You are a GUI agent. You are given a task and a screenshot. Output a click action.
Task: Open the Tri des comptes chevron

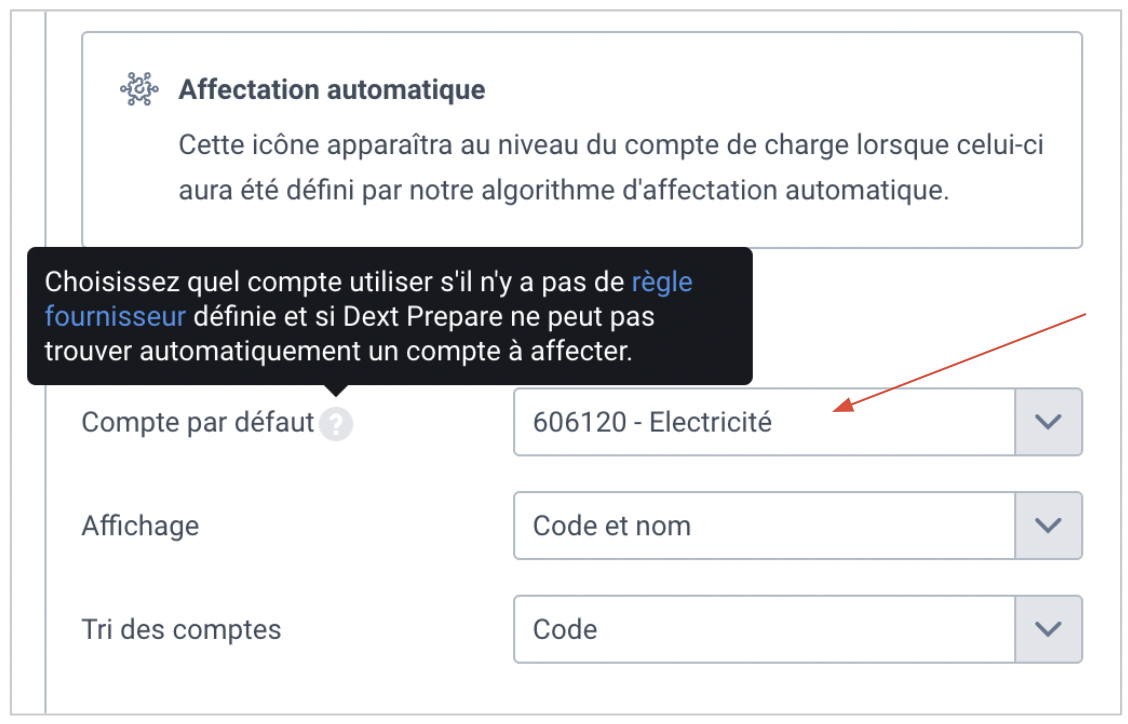coord(1048,629)
